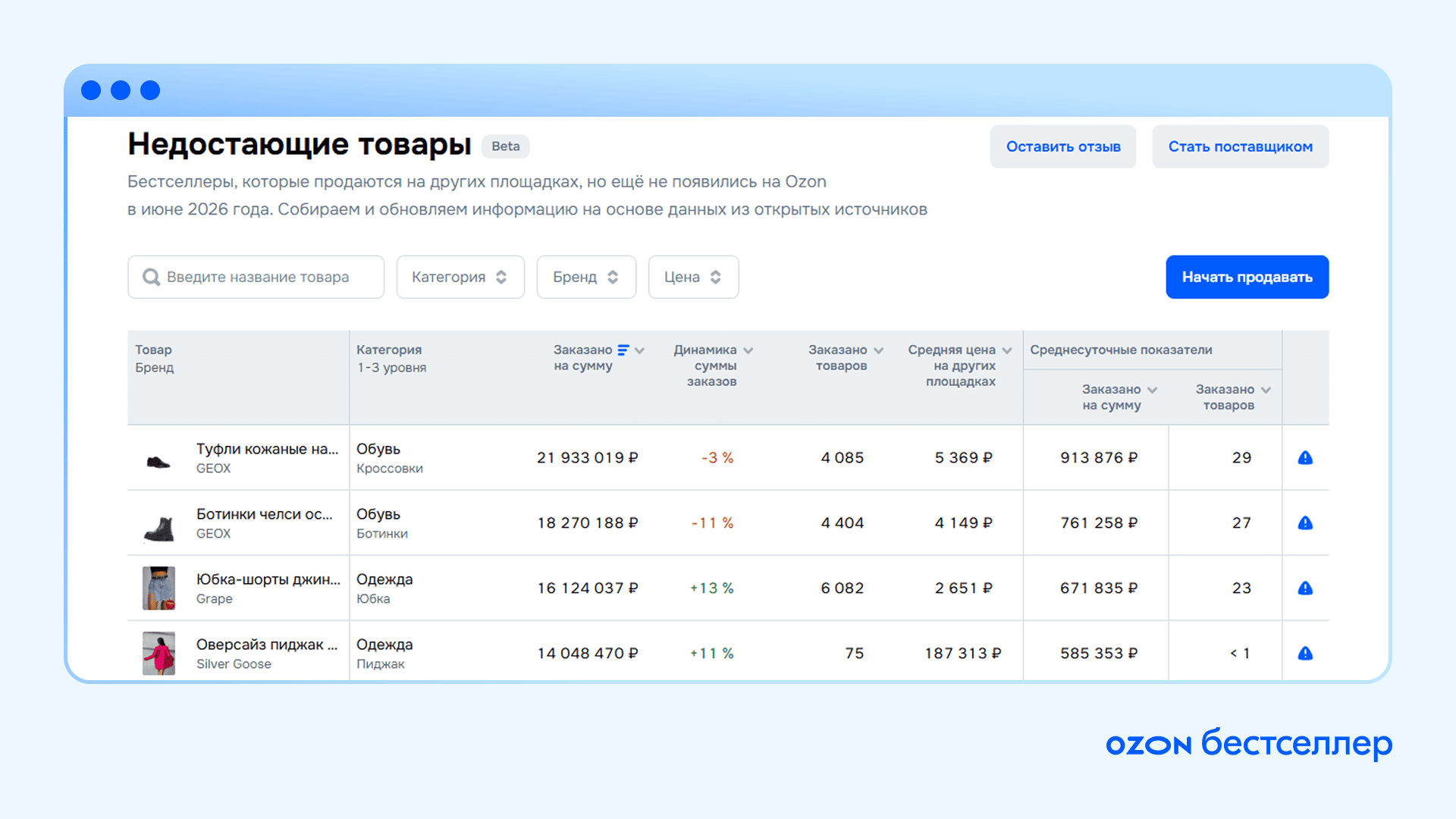Open the Цена filter dropdown
This screenshot has height=819, width=1456.
point(693,277)
